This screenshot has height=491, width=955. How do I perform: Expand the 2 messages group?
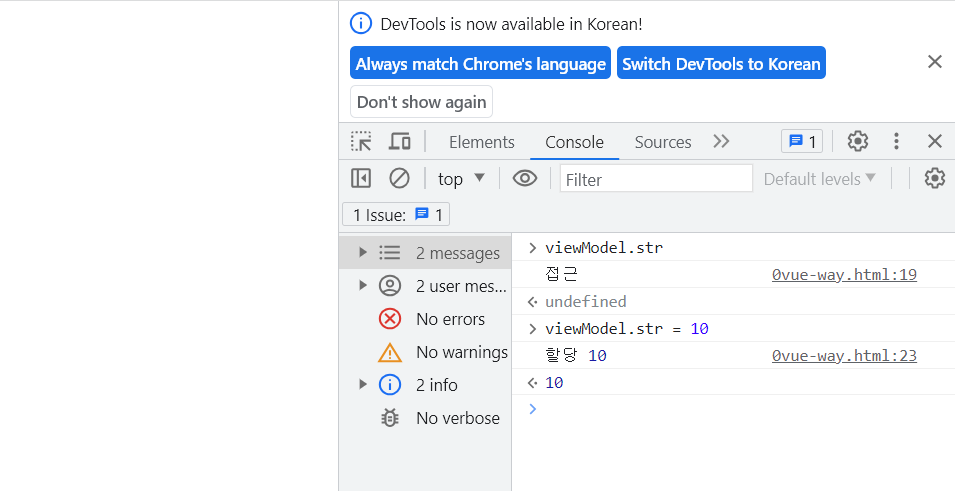click(x=363, y=252)
